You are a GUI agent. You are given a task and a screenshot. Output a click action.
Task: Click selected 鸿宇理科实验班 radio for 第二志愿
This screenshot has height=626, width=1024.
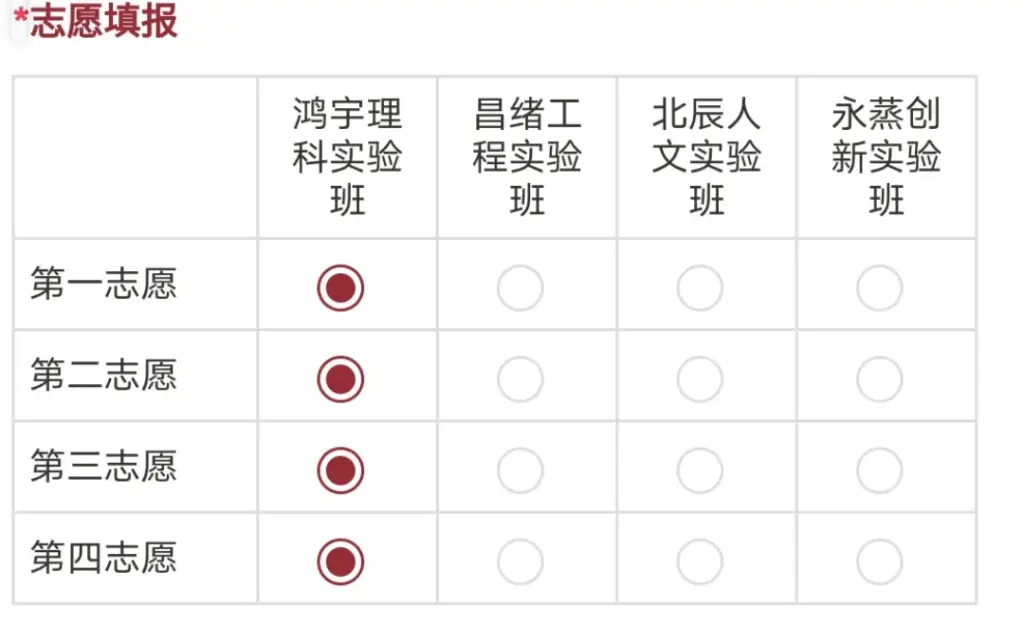[x=341, y=380]
